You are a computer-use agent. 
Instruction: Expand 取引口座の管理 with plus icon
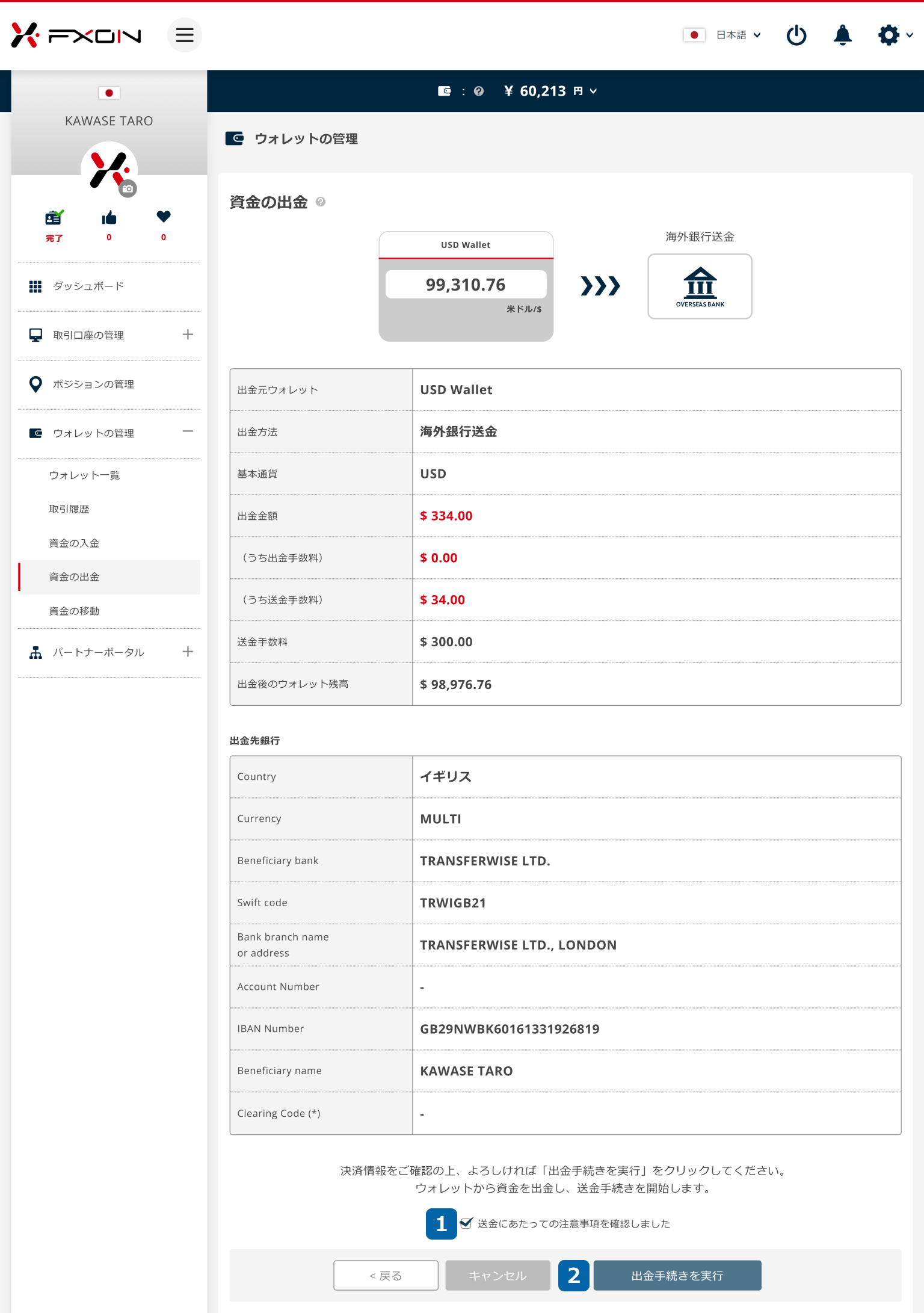coord(188,335)
